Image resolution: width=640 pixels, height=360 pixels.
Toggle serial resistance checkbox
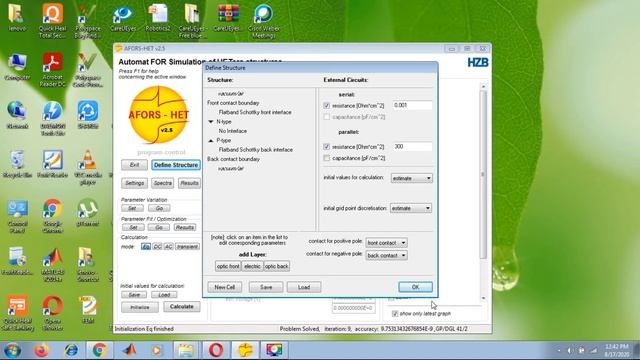coord(327,105)
